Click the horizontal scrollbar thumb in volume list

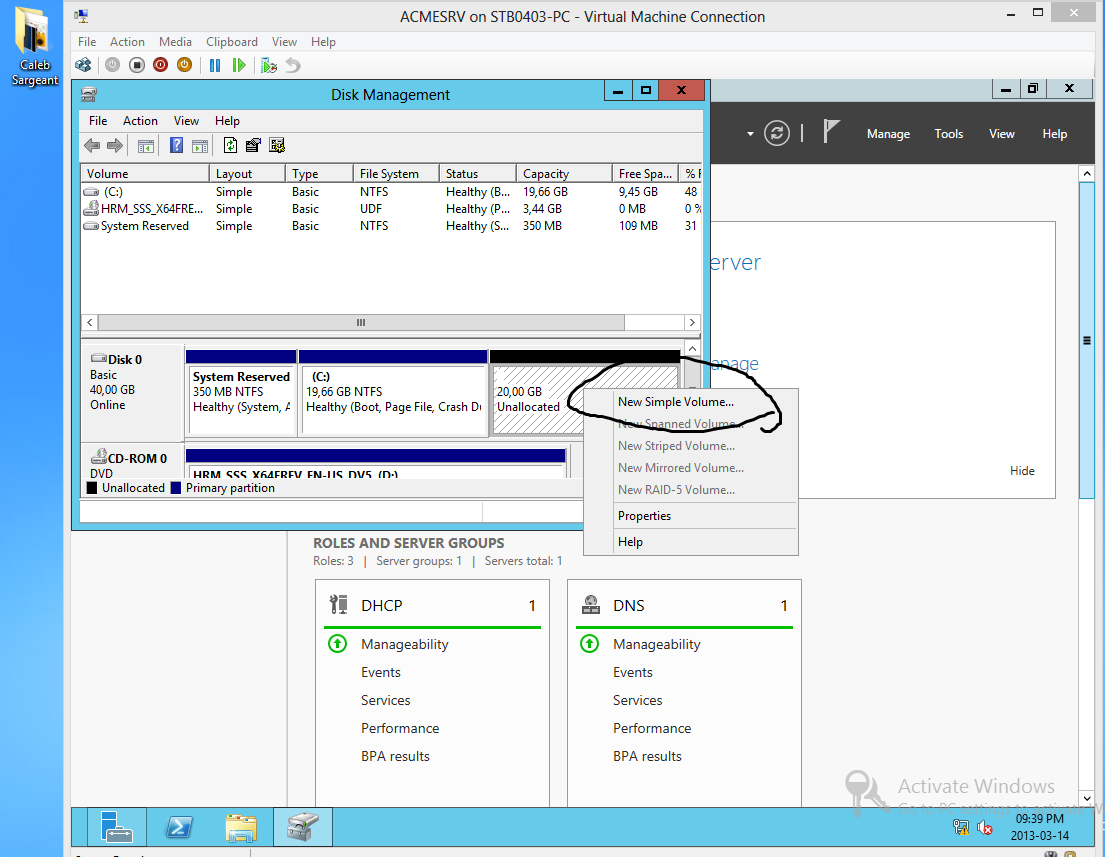[361, 323]
